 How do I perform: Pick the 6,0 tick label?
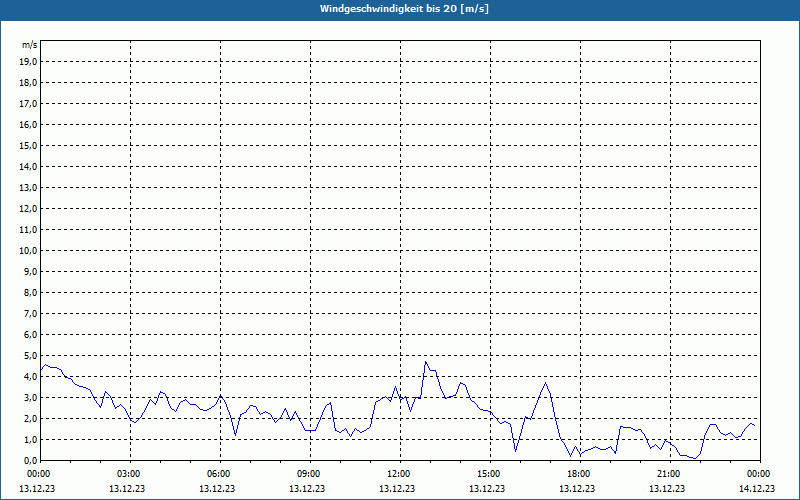(x=30, y=334)
